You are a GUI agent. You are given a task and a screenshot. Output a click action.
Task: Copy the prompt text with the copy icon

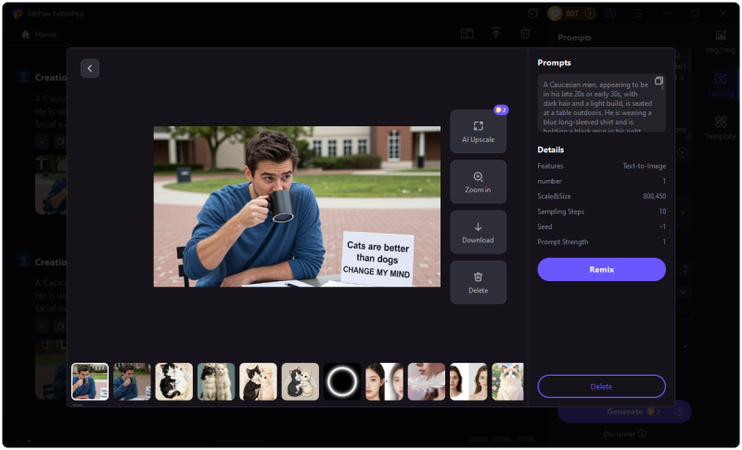point(659,81)
